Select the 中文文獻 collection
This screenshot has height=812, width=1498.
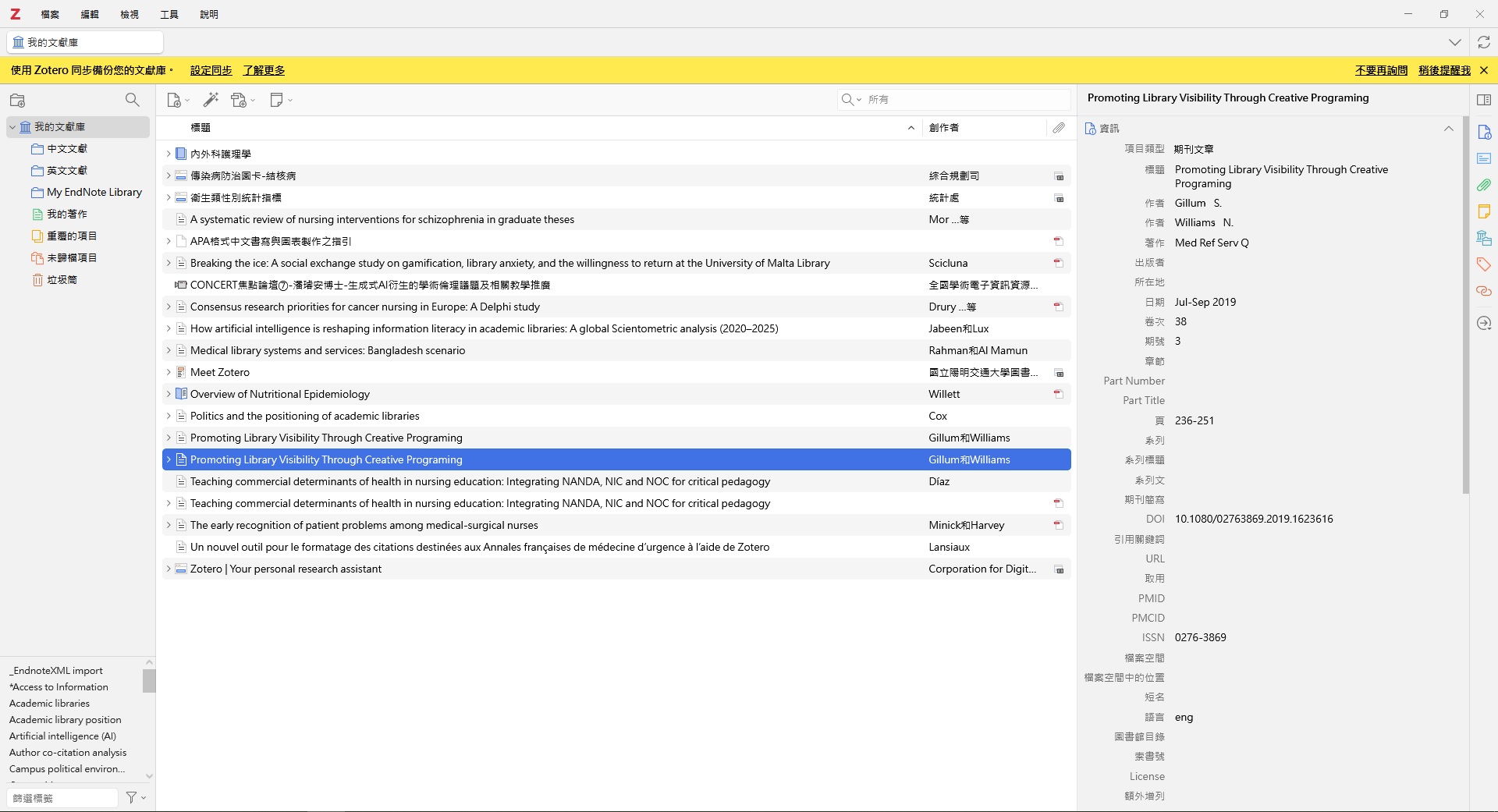point(67,148)
